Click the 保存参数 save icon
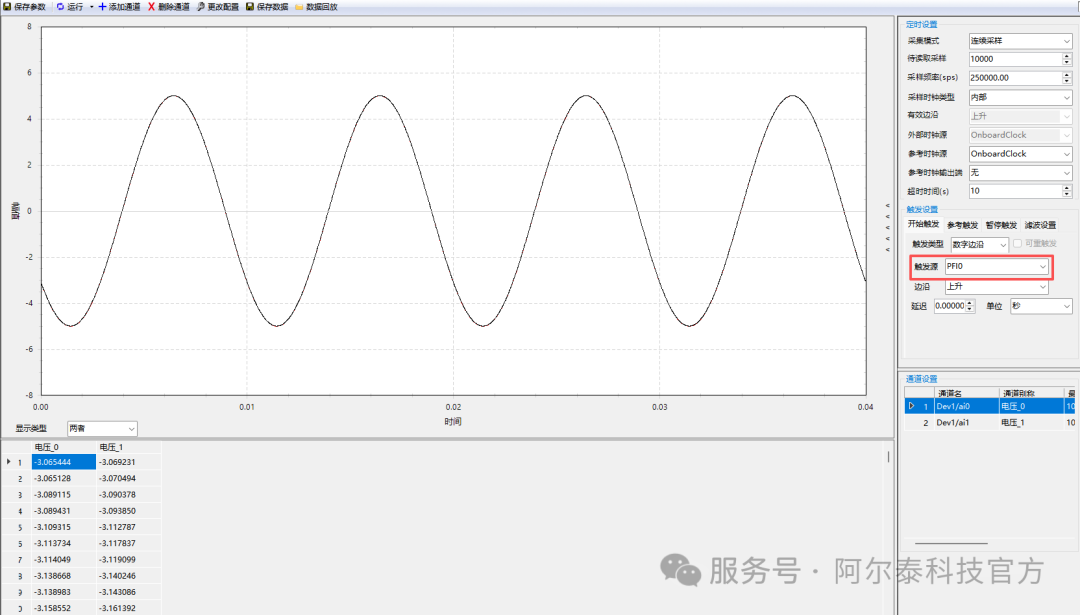 click(x=7, y=6)
